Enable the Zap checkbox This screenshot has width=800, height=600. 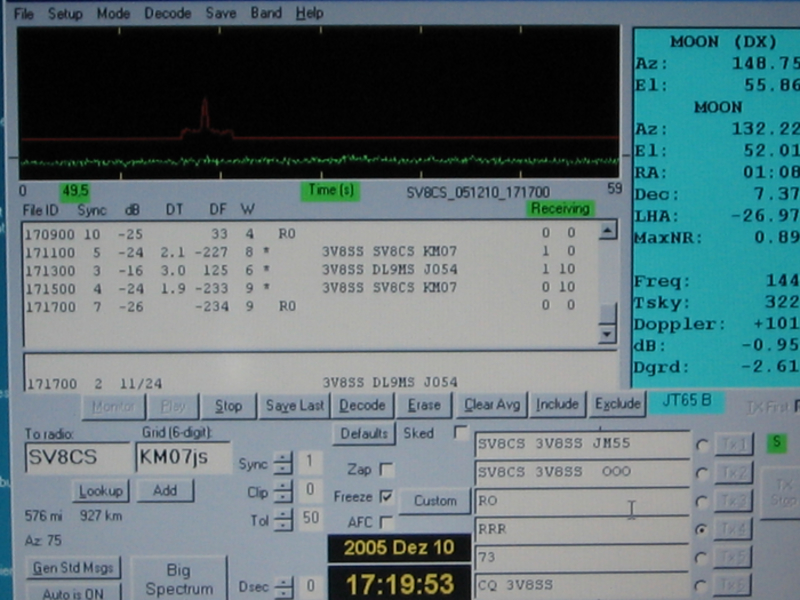coord(386,469)
